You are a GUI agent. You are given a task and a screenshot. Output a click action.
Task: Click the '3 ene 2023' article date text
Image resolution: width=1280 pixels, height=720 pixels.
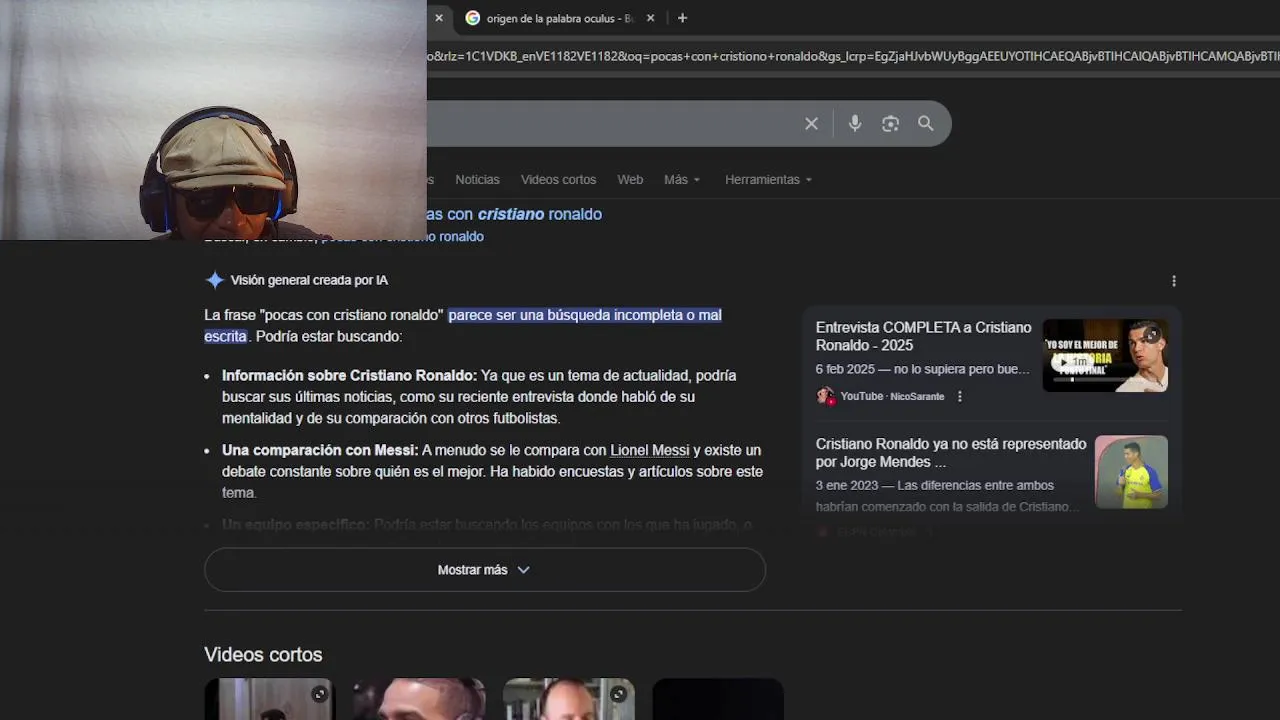847,485
